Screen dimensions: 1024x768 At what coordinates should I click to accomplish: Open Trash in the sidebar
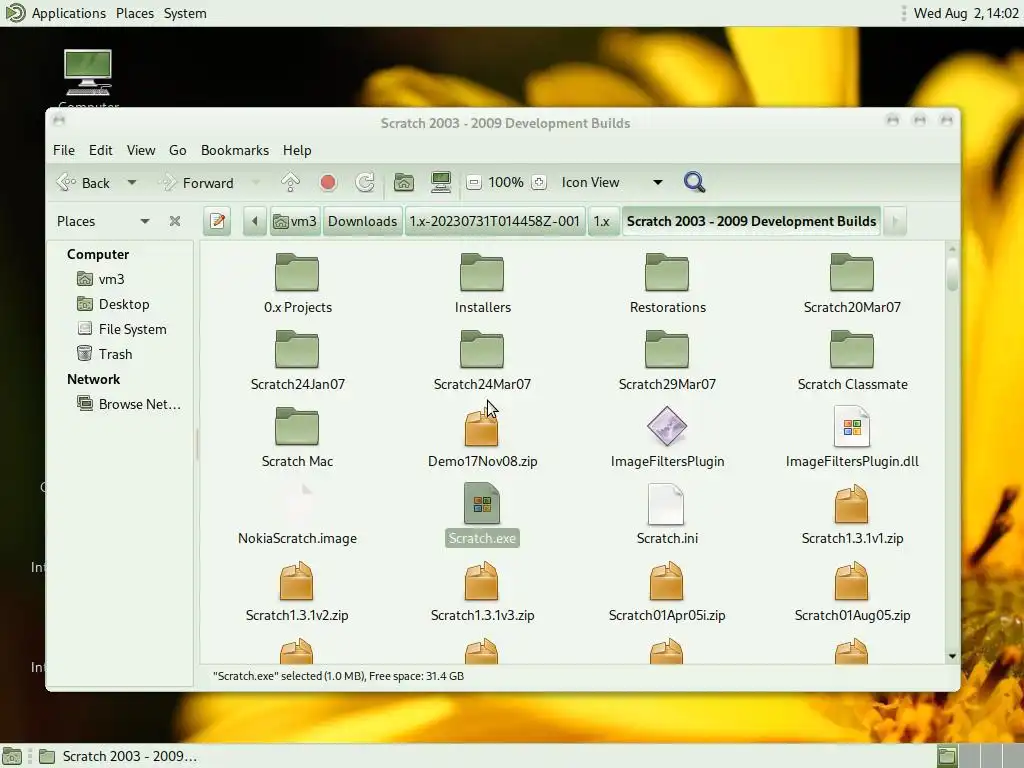click(x=104, y=354)
